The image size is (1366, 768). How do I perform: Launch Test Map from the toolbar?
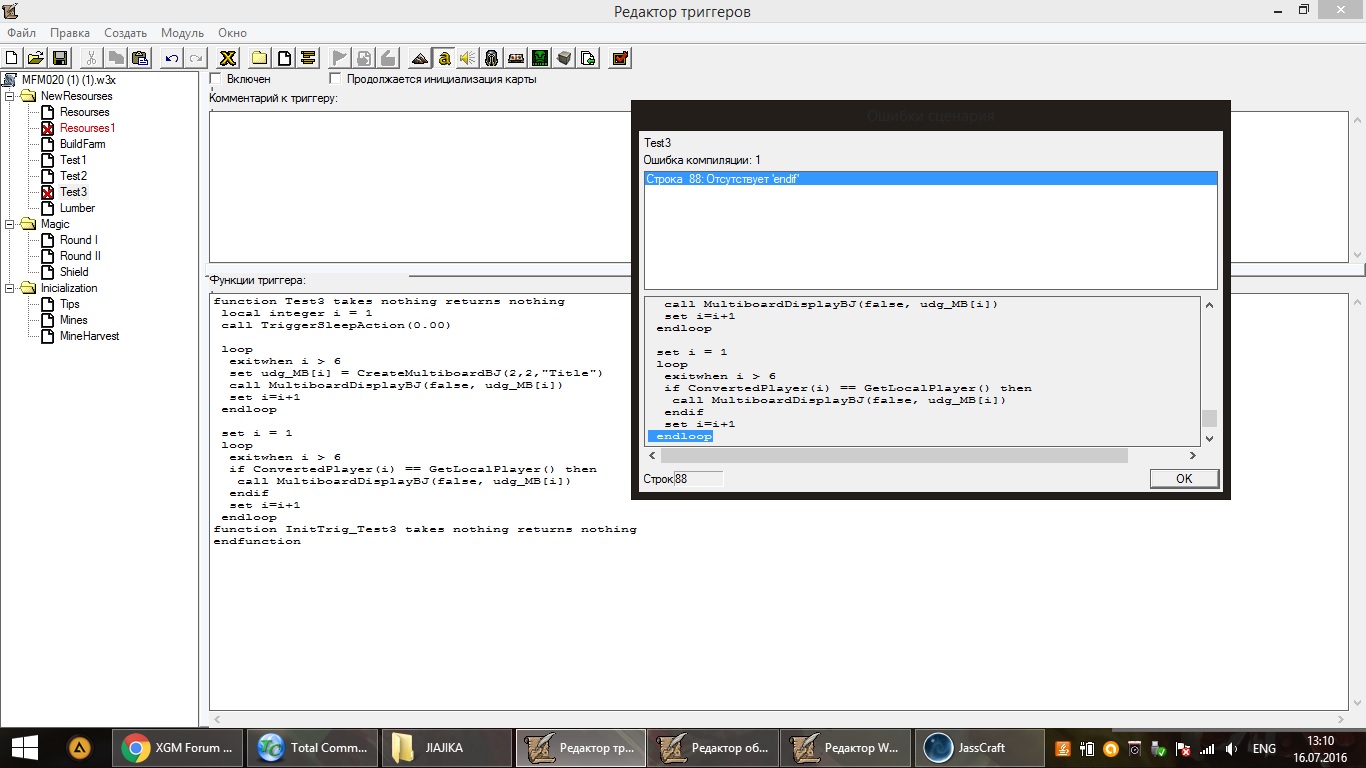tap(620, 58)
